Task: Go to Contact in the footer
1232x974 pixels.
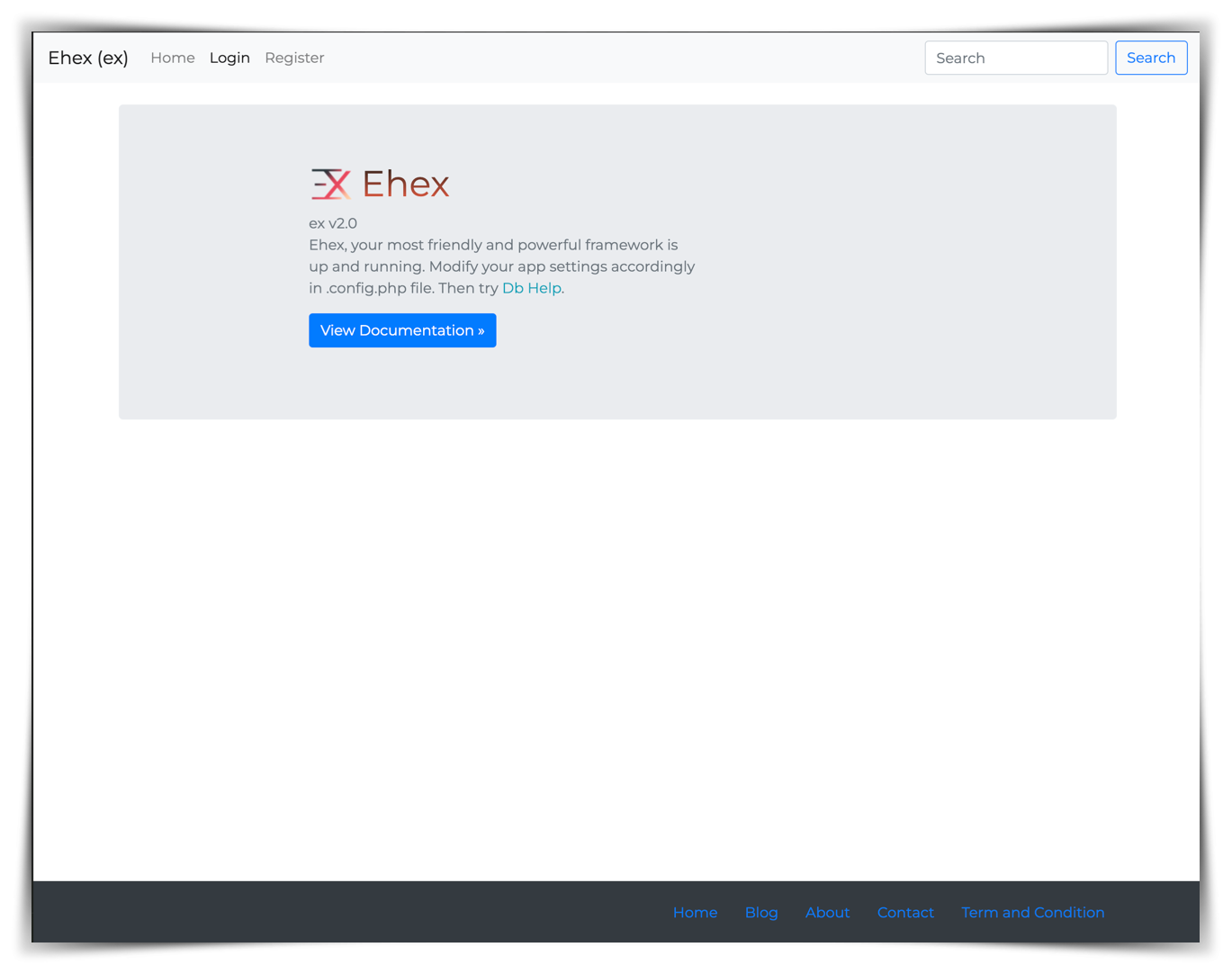Action: click(905, 912)
